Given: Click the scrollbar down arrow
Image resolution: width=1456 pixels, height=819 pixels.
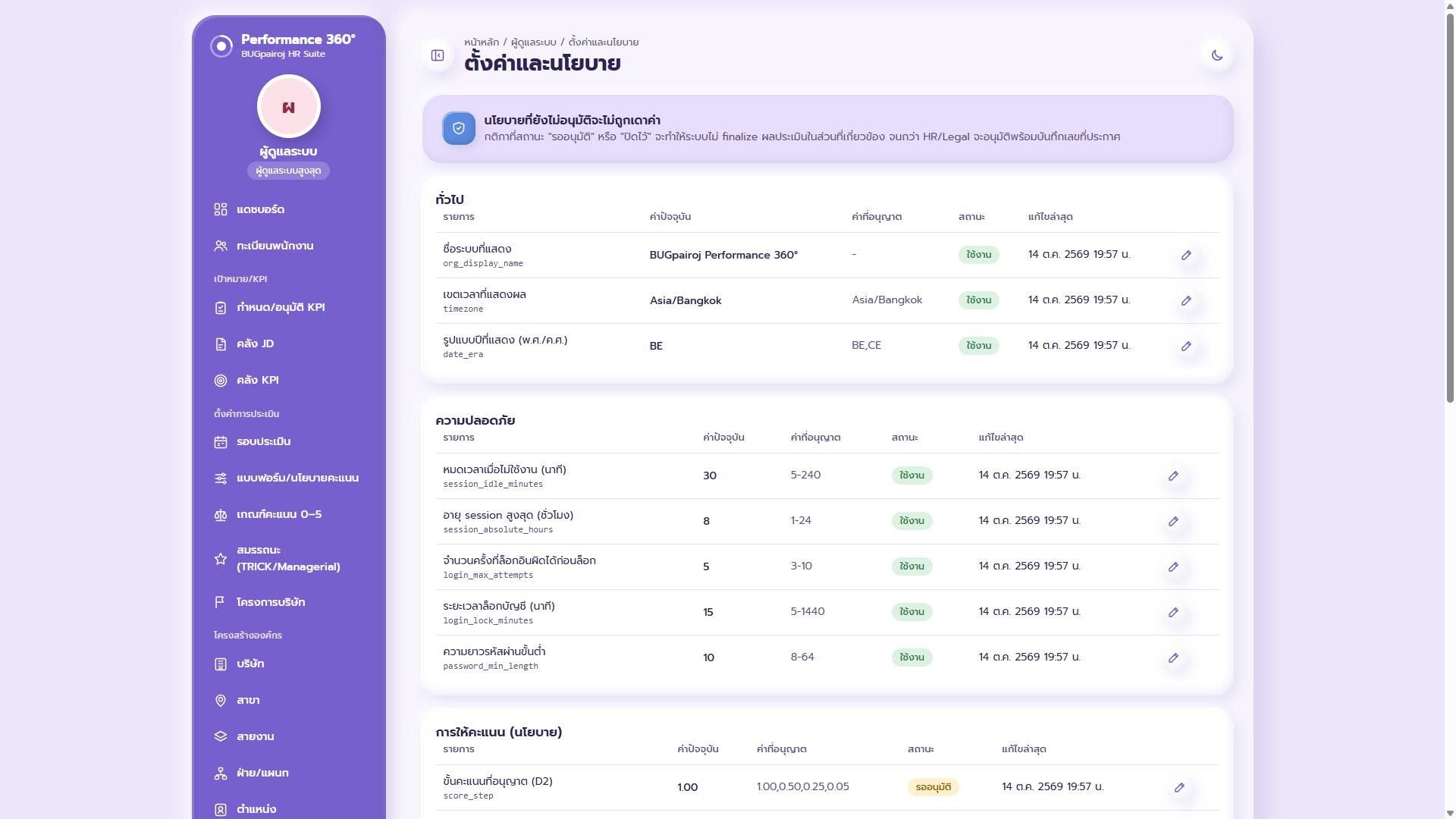Looking at the screenshot, I should click(x=1450, y=814).
